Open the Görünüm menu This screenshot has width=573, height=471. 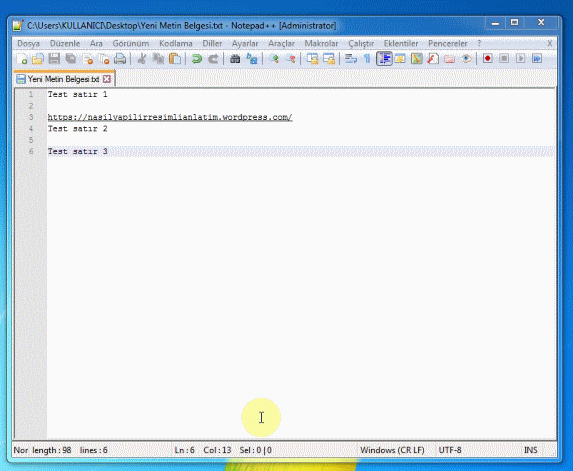tap(130, 43)
